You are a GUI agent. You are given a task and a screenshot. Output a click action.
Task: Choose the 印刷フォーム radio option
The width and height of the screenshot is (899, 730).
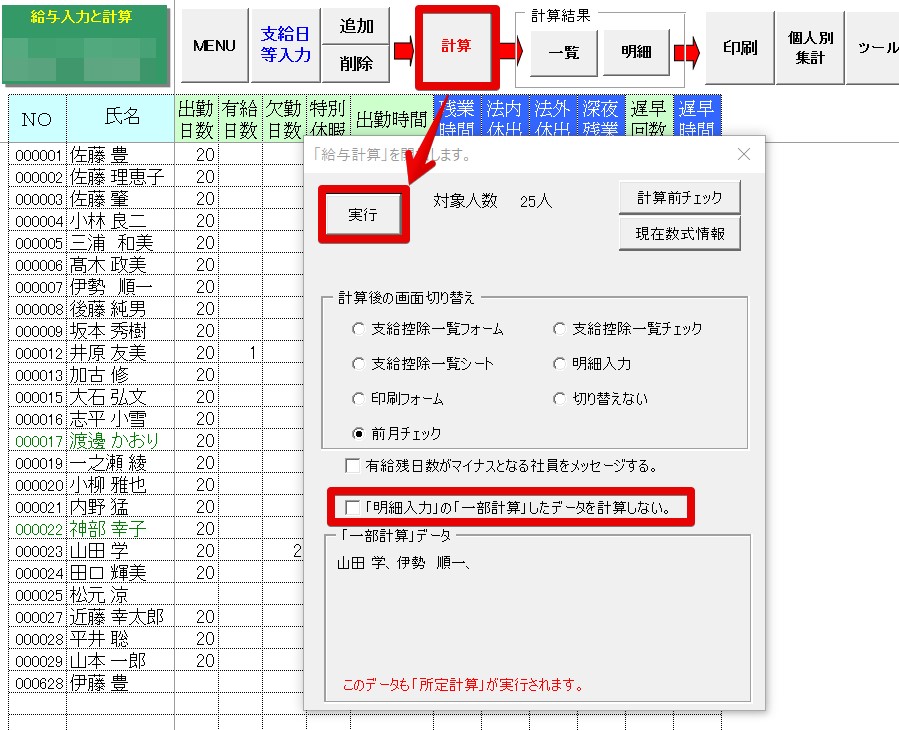click(358, 399)
